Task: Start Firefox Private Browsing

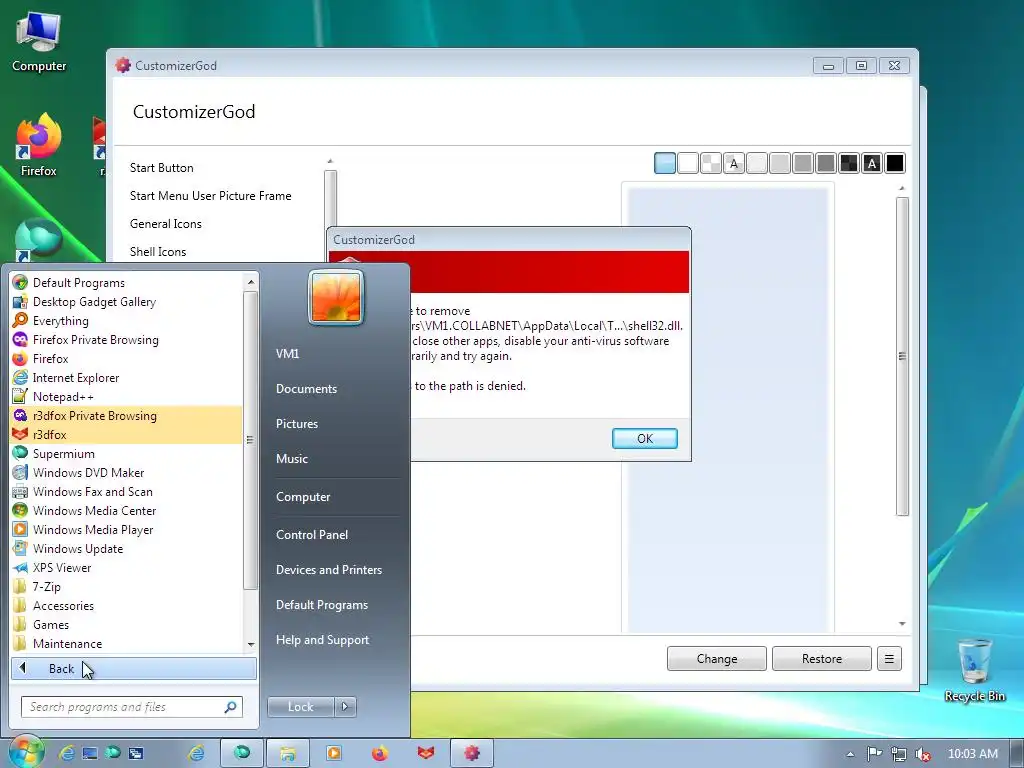Action: pyautogui.click(x=126, y=340)
